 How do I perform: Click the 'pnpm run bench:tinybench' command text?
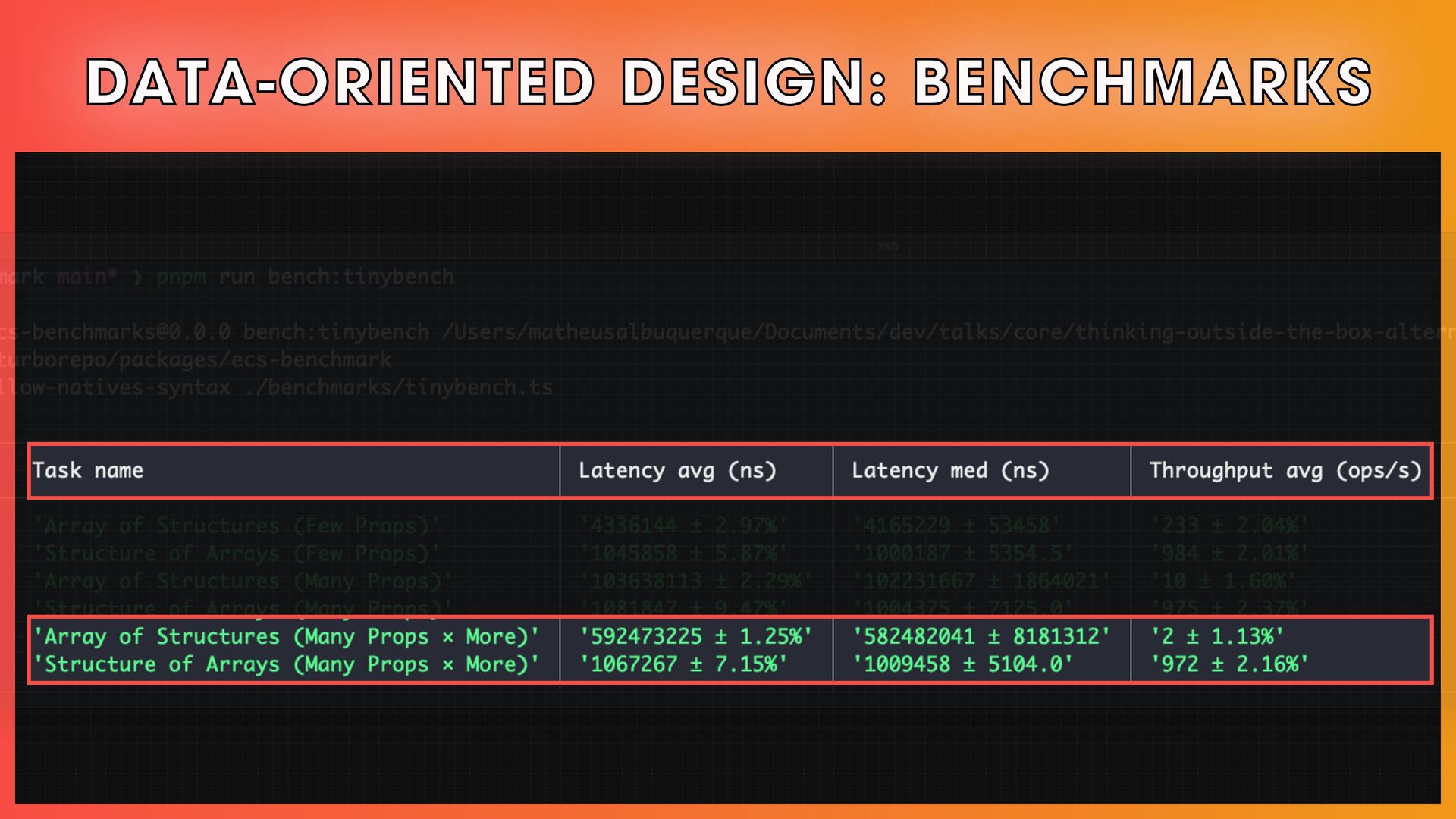click(305, 277)
